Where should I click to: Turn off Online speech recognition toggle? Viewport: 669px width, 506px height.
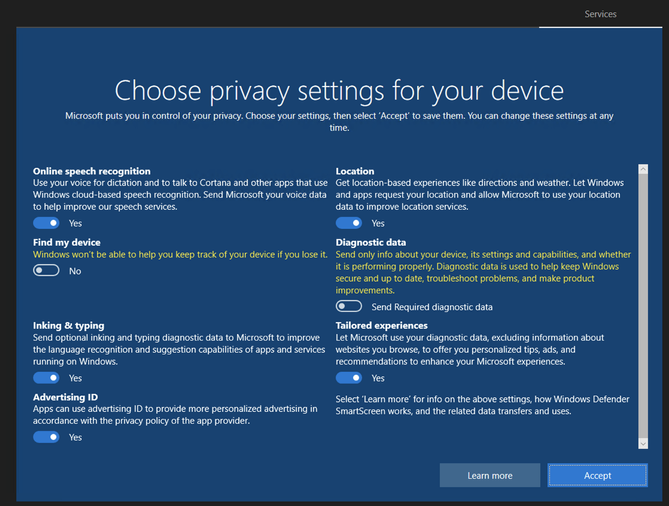click(46, 223)
